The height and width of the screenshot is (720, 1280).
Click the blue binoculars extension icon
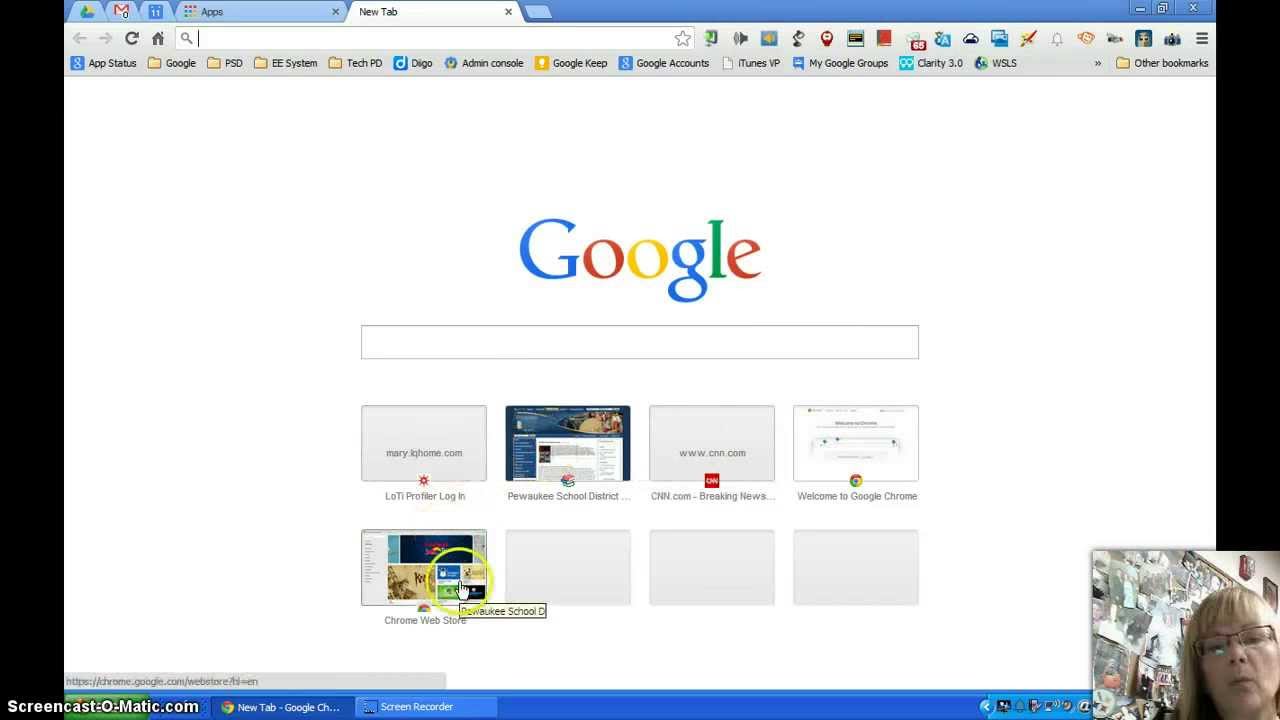pyautogui.click(x=1172, y=38)
